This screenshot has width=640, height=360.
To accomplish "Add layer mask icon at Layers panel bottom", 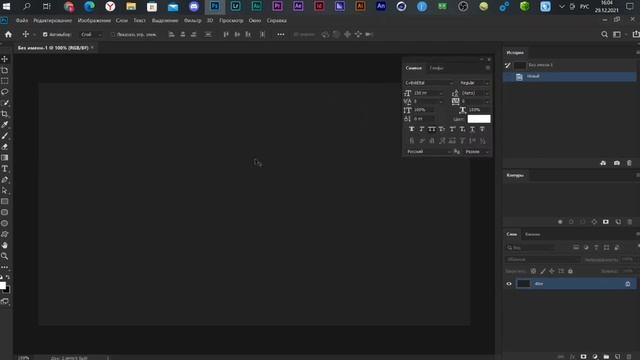I will pyautogui.click(x=584, y=357).
